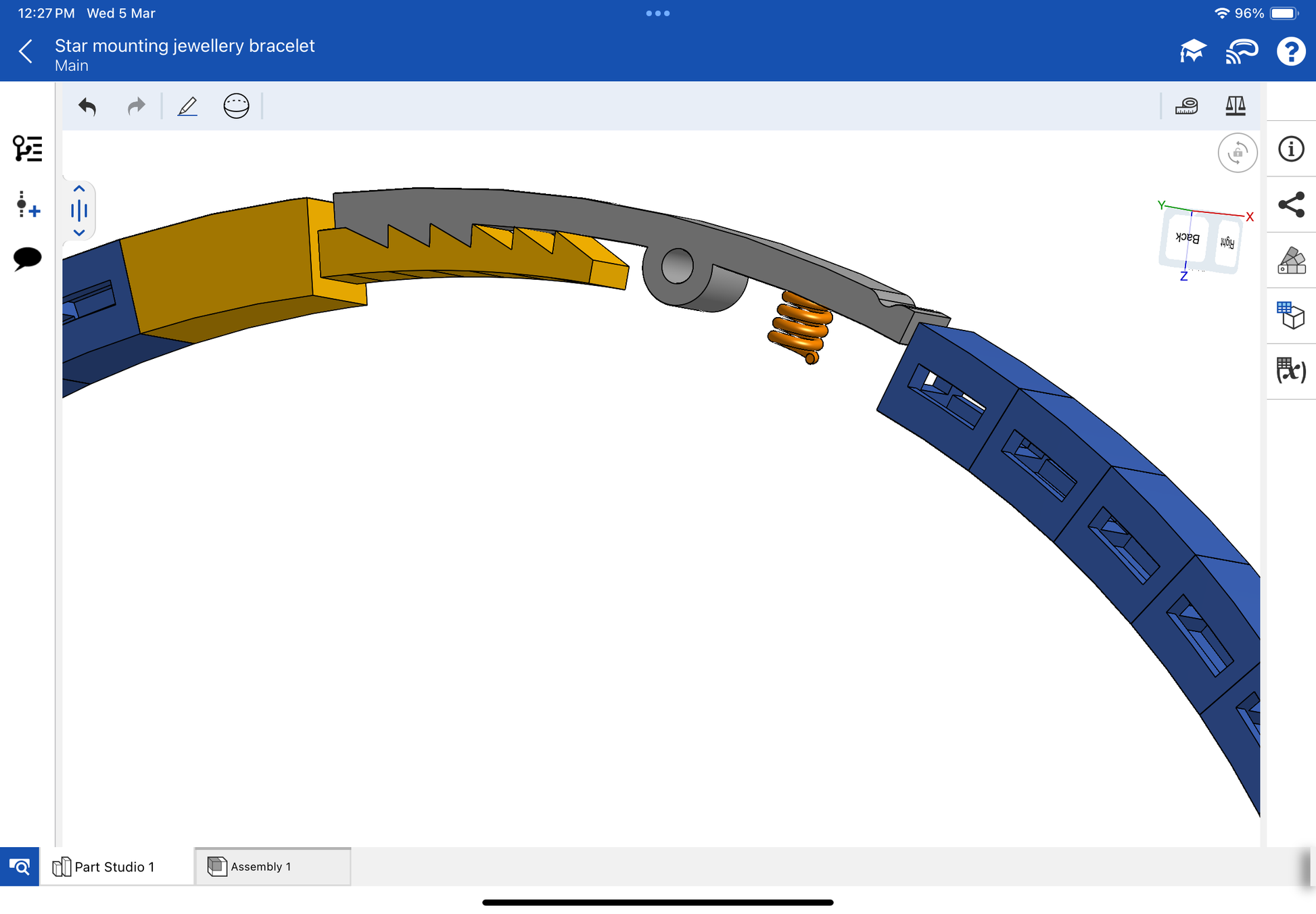Open the comments panel

pyautogui.click(x=27, y=258)
